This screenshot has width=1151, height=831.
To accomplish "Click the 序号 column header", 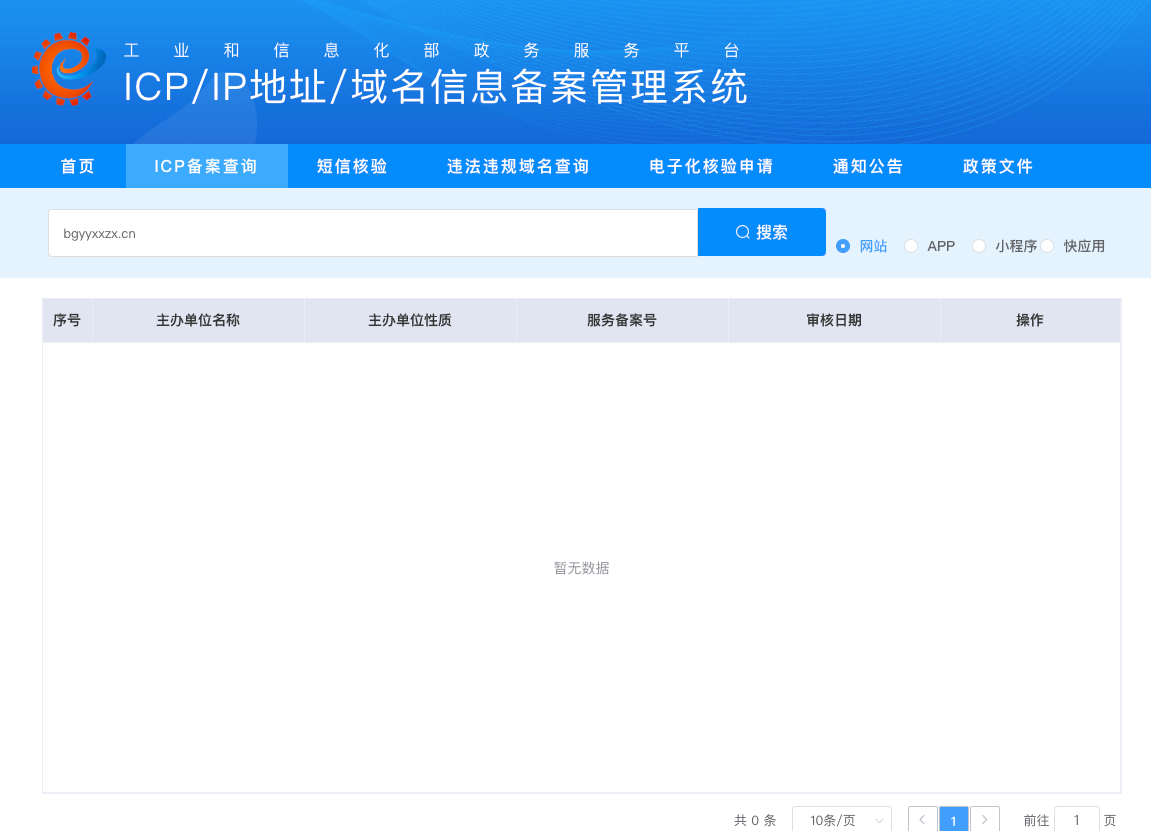I will [x=67, y=321].
